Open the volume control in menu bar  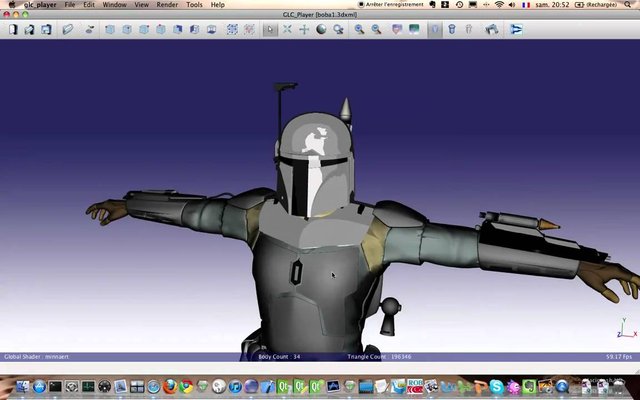[512, 5]
